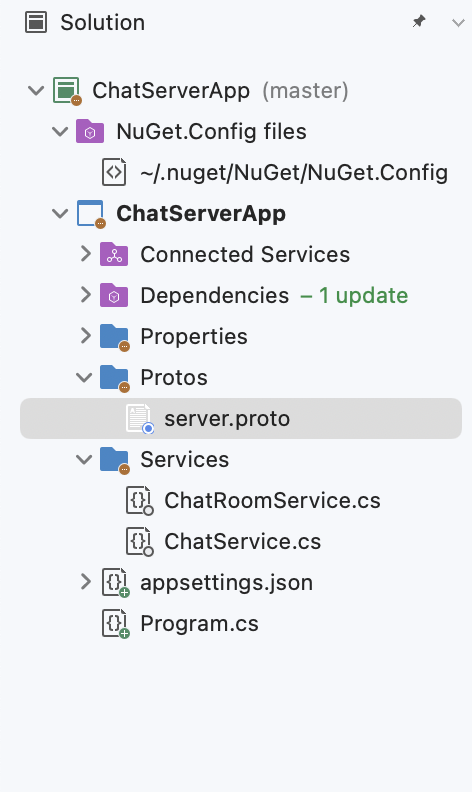The image size is (472, 792).
Task: Collapse the Protos folder
Action: click(x=84, y=377)
